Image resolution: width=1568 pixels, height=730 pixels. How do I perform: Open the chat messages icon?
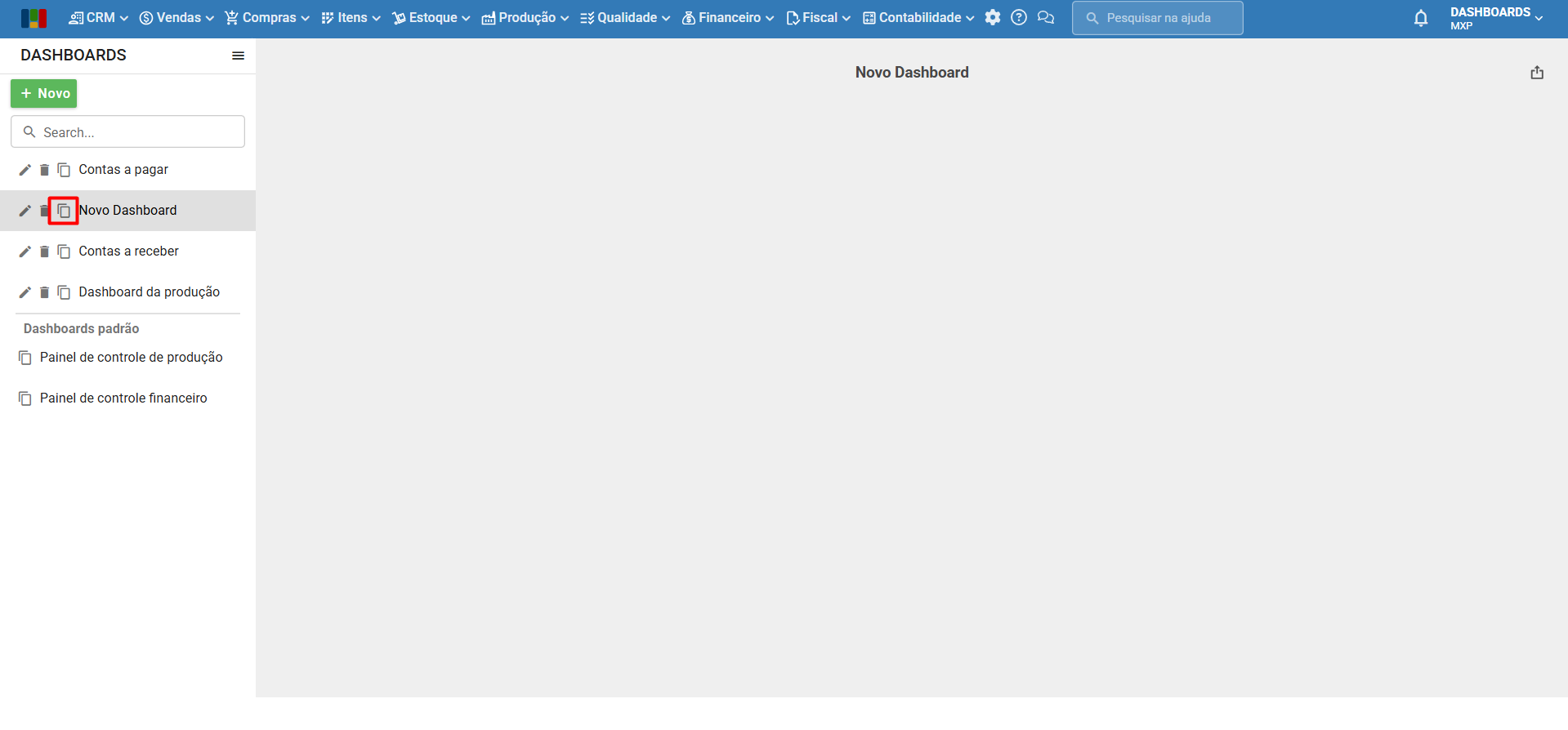point(1046,17)
